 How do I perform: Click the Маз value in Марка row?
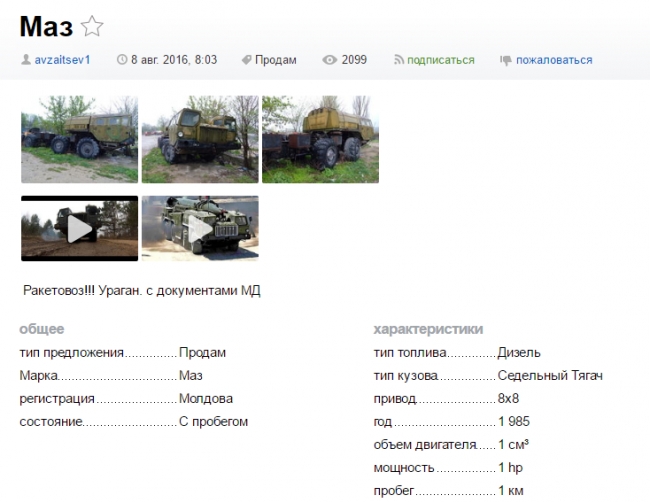(x=191, y=376)
